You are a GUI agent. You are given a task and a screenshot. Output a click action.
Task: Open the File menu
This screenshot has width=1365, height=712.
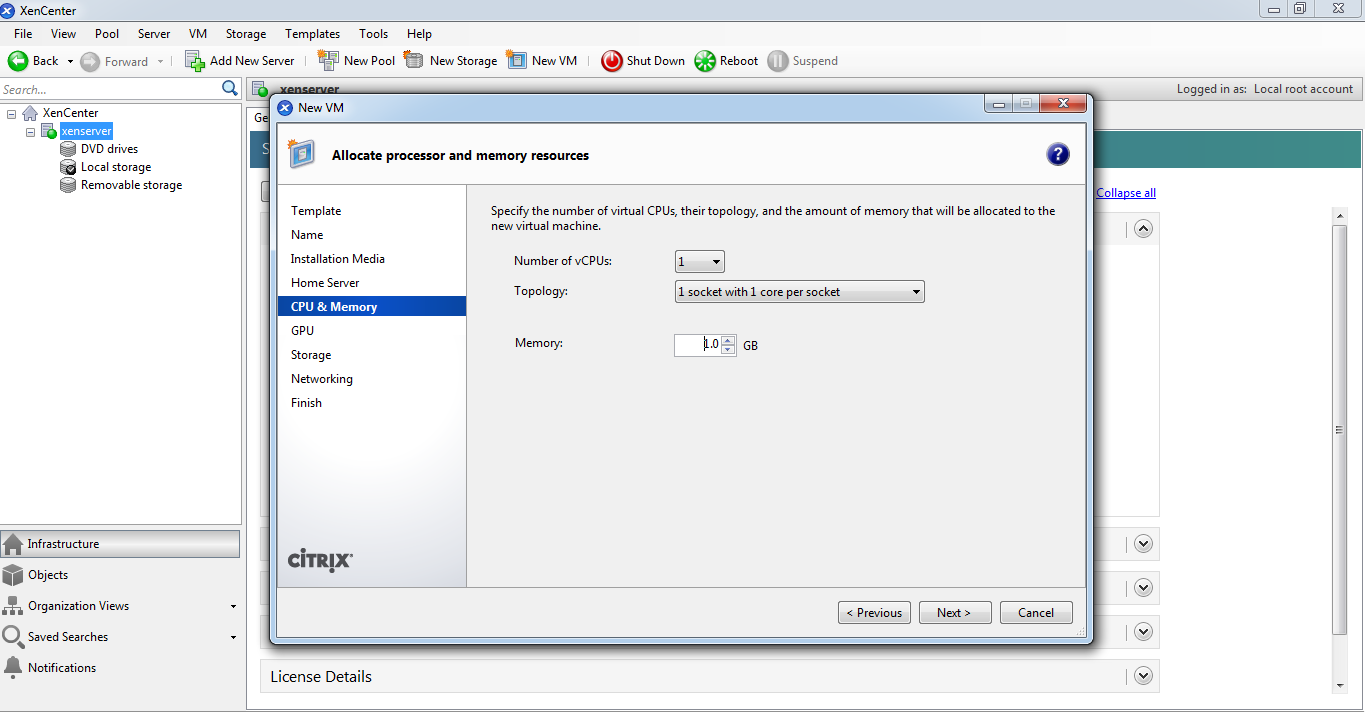point(23,34)
